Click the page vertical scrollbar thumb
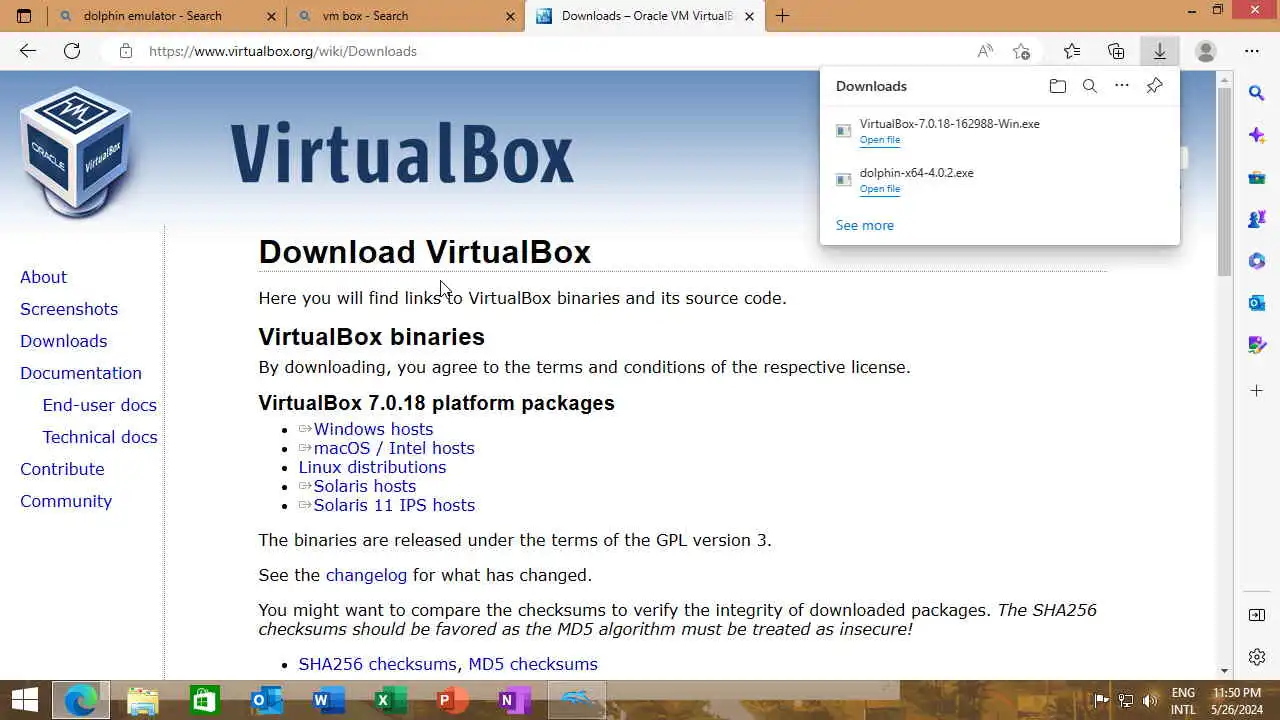Image resolution: width=1280 pixels, height=720 pixels. [1224, 182]
